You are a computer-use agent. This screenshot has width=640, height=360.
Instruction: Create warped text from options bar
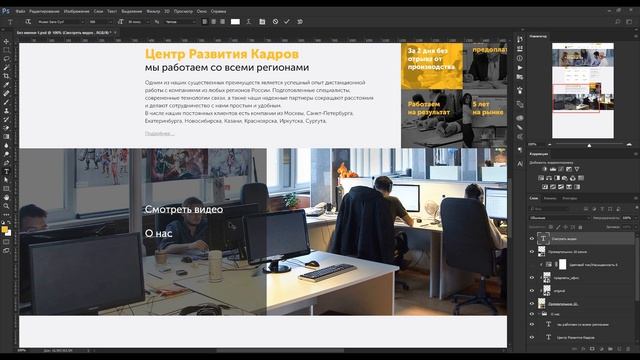[x=248, y=22]
